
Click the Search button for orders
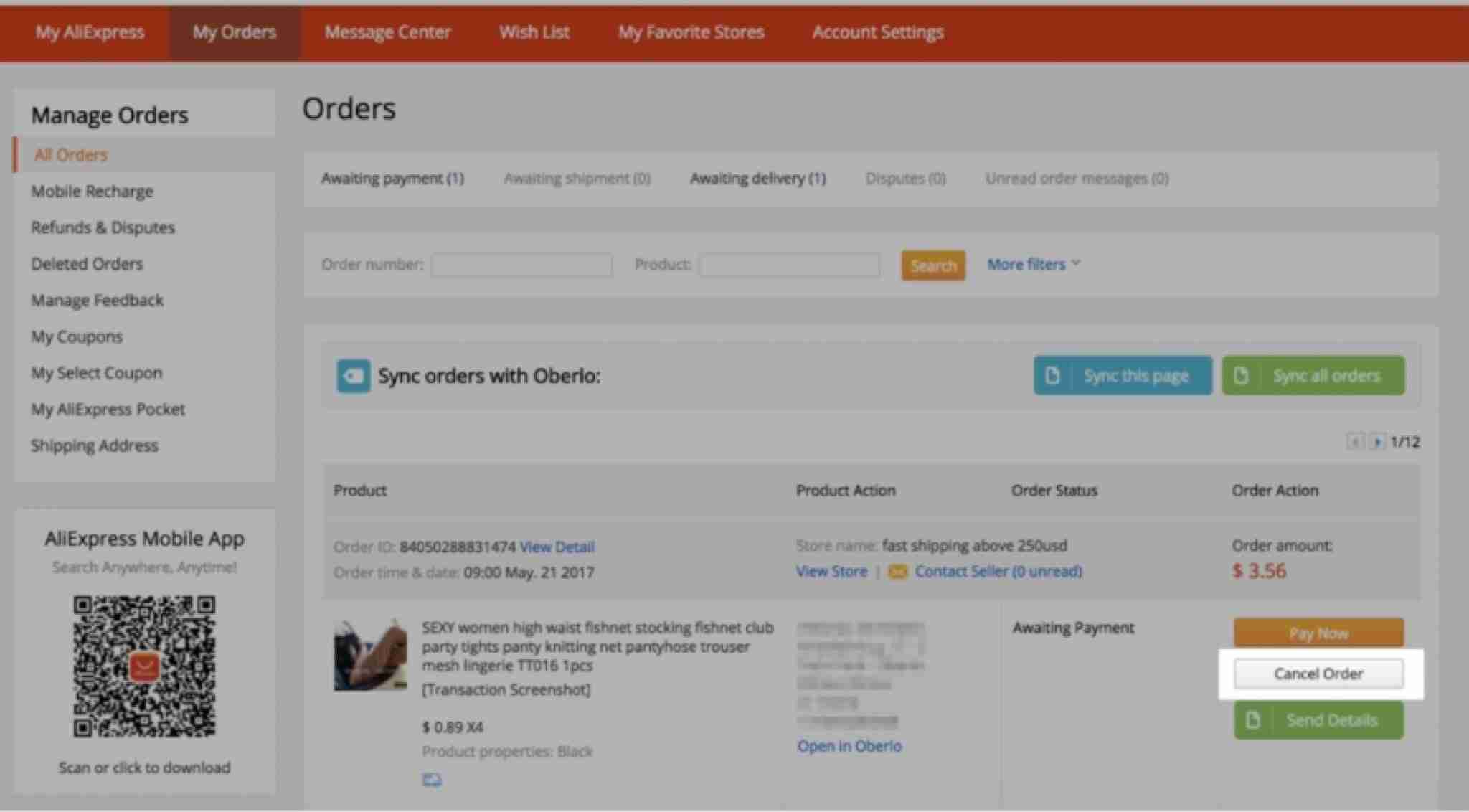(932, 265)
